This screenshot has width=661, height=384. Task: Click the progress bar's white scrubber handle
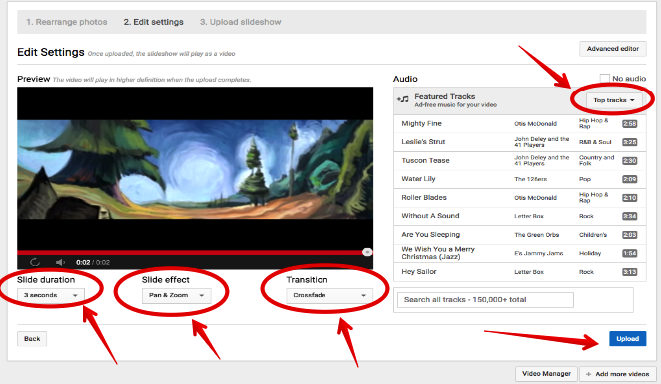367,252
